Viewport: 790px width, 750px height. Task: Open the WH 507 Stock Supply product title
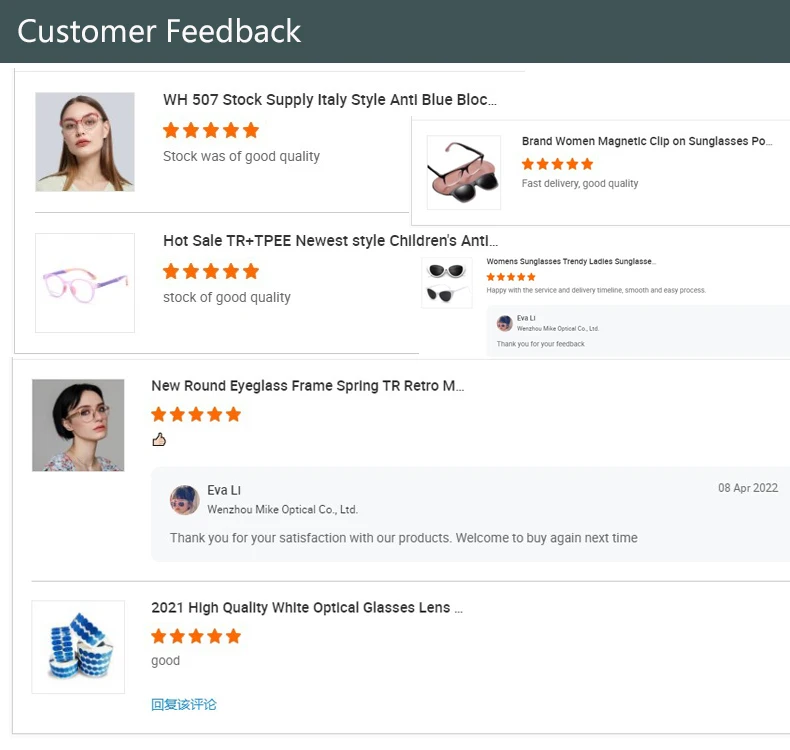(330, 100)
